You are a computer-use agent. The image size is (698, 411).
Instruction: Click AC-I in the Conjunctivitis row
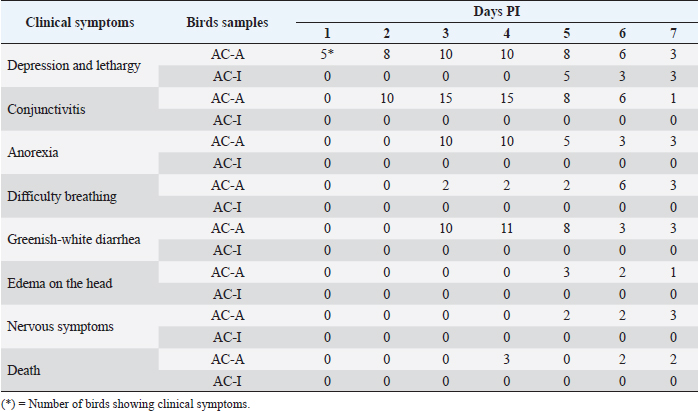click(x=229, y=119)
